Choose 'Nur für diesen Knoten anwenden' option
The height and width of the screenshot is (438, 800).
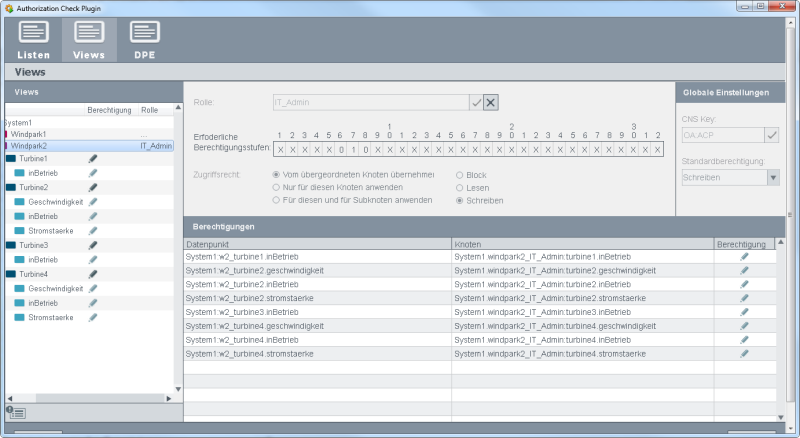[277, 188]
